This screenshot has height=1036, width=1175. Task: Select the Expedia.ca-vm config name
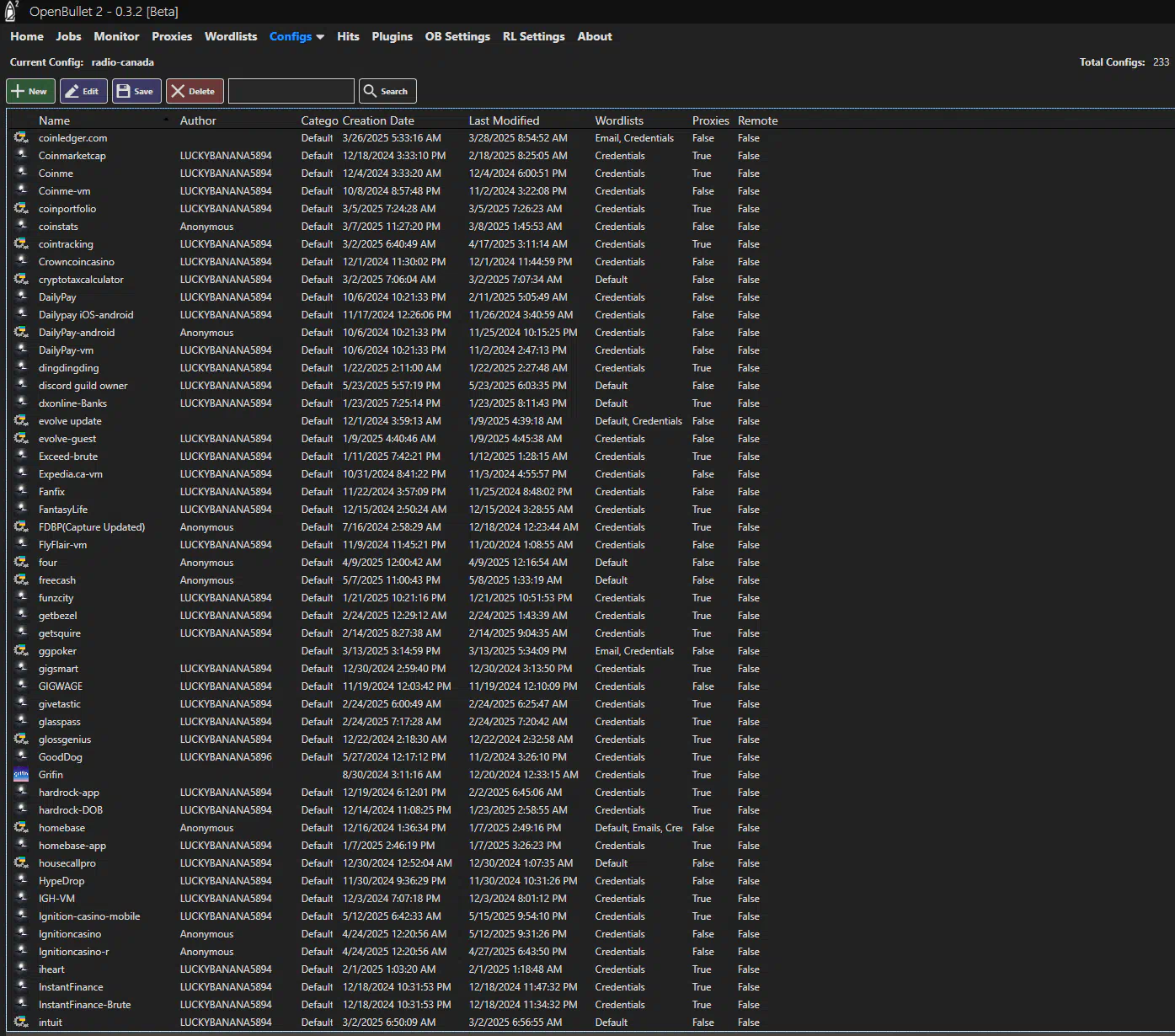[71, 473]
